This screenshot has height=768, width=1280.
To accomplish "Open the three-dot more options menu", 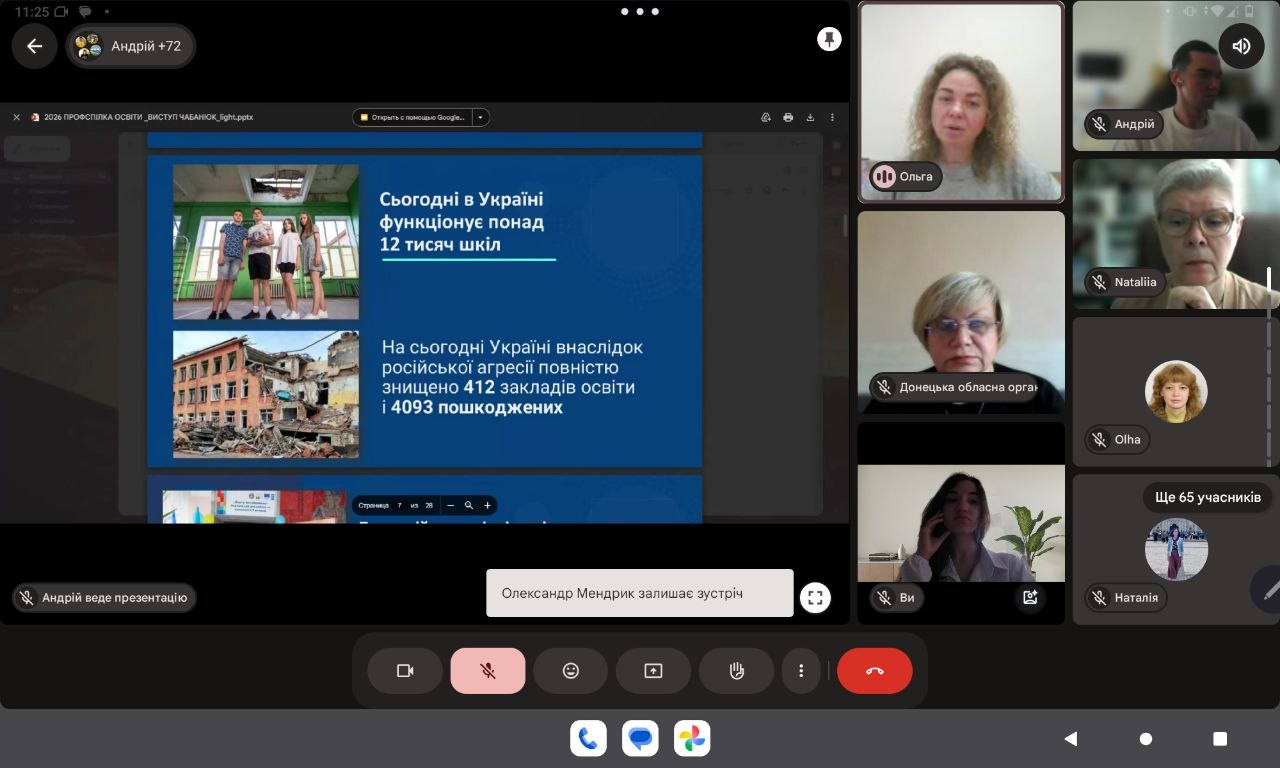I will click(801, 671).
